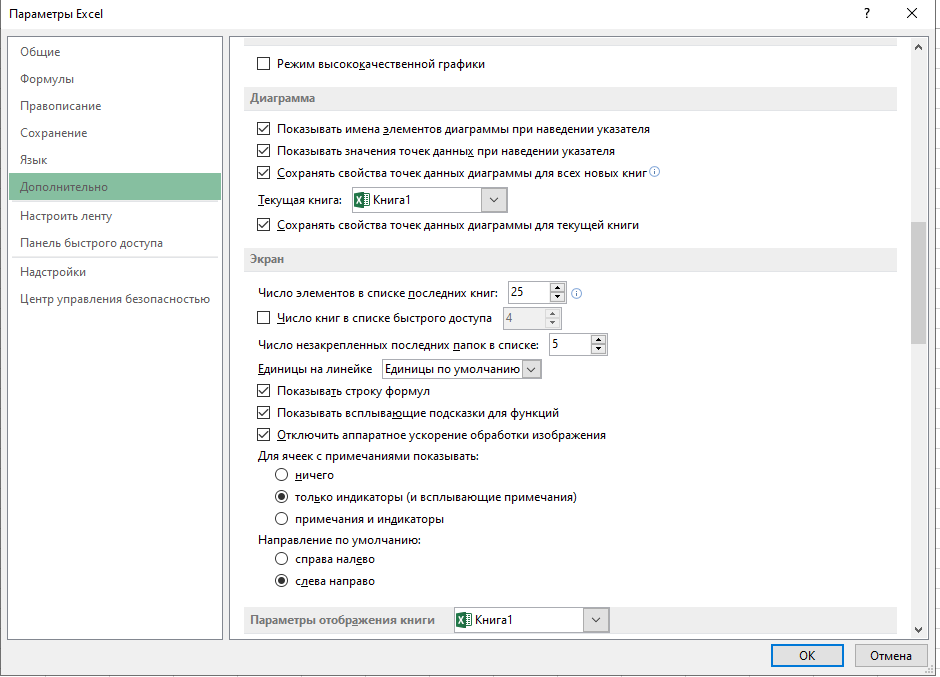Click the recent workbooks number field
Viewport: 940px width, 677px height.
coord(529,293)
